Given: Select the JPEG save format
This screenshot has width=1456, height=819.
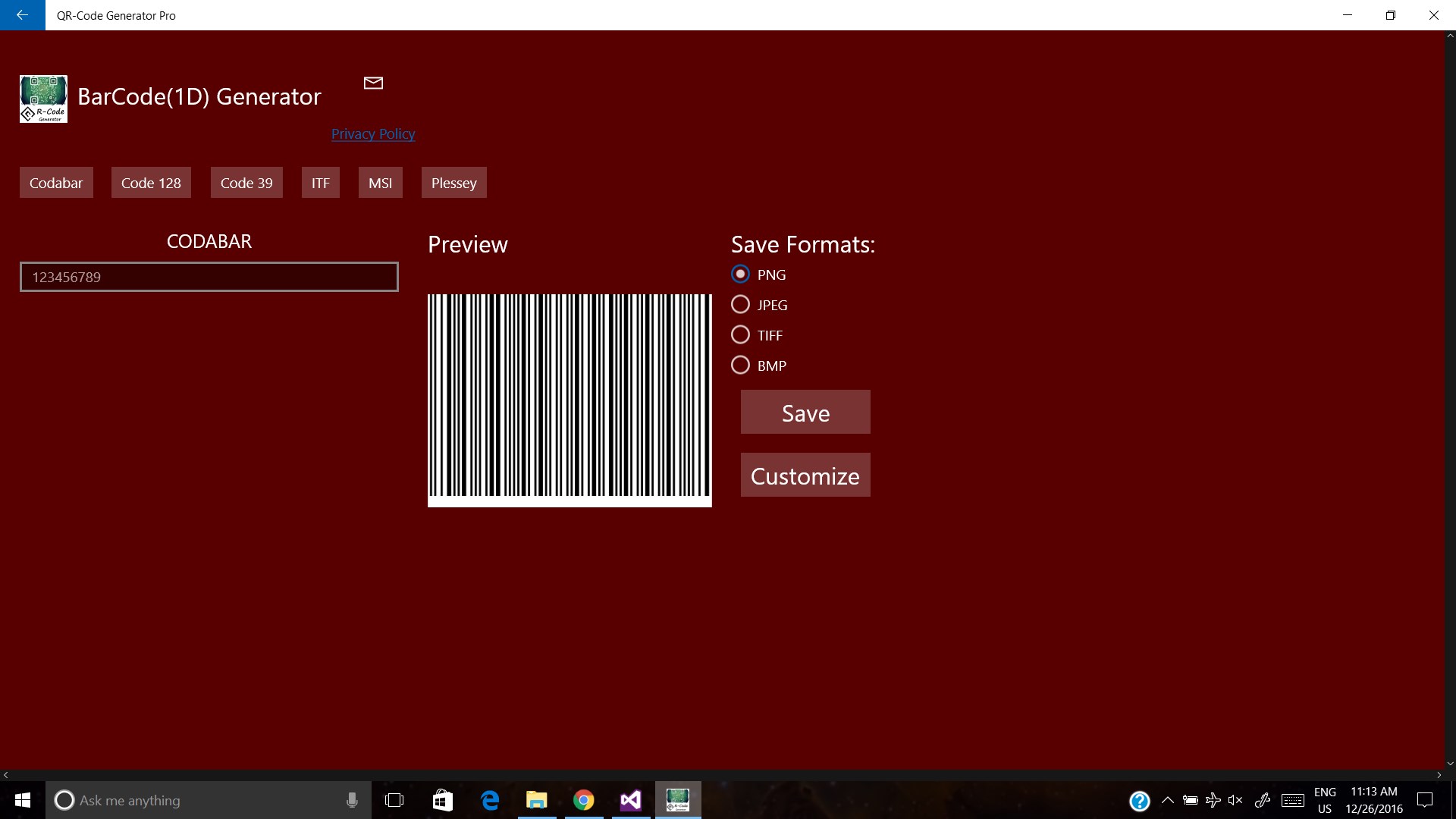Looking at the screenshot, I should click(740, 305).
